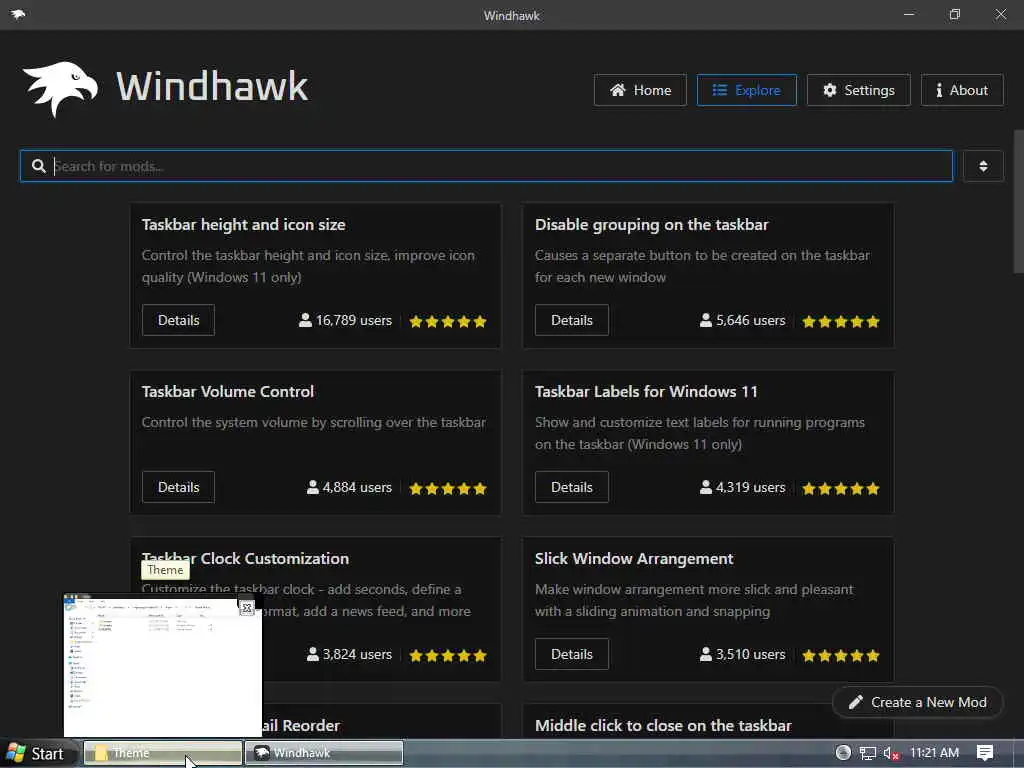Click the 11:21 AM clock
This screenshot has width=1024, height=768.
point(934,753)
